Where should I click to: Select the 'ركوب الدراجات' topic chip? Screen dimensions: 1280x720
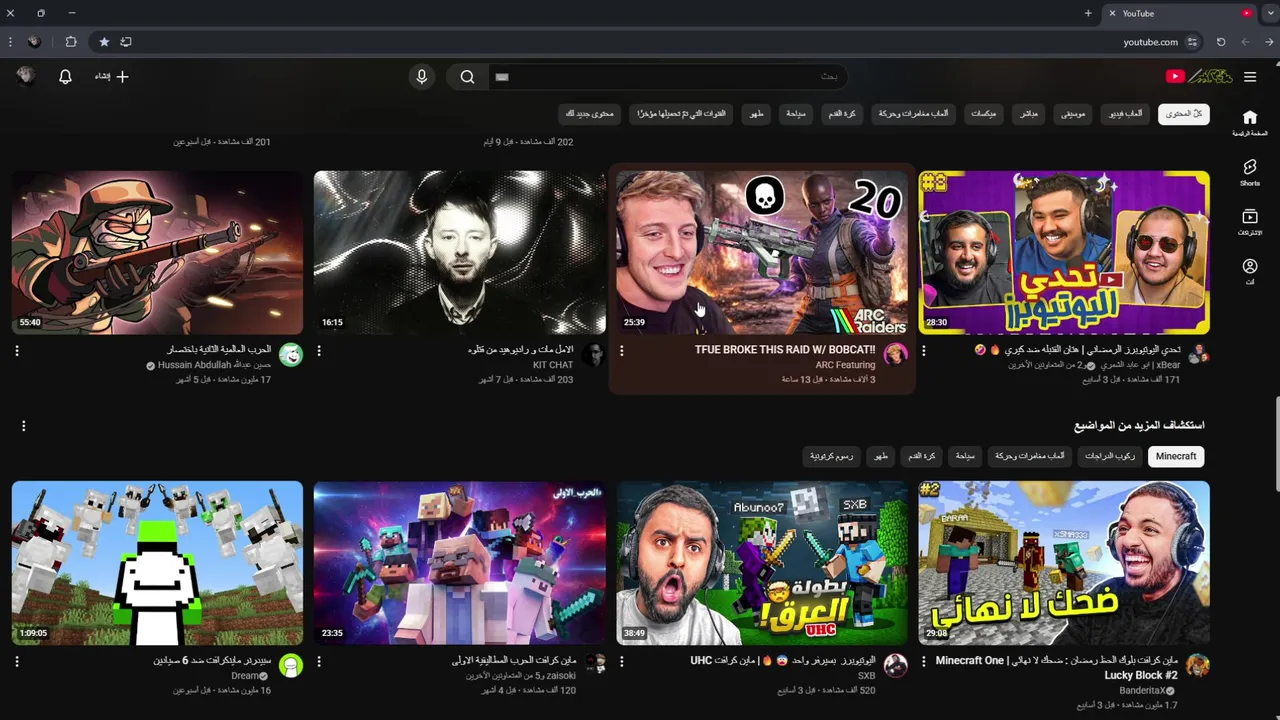point(1110,456)
